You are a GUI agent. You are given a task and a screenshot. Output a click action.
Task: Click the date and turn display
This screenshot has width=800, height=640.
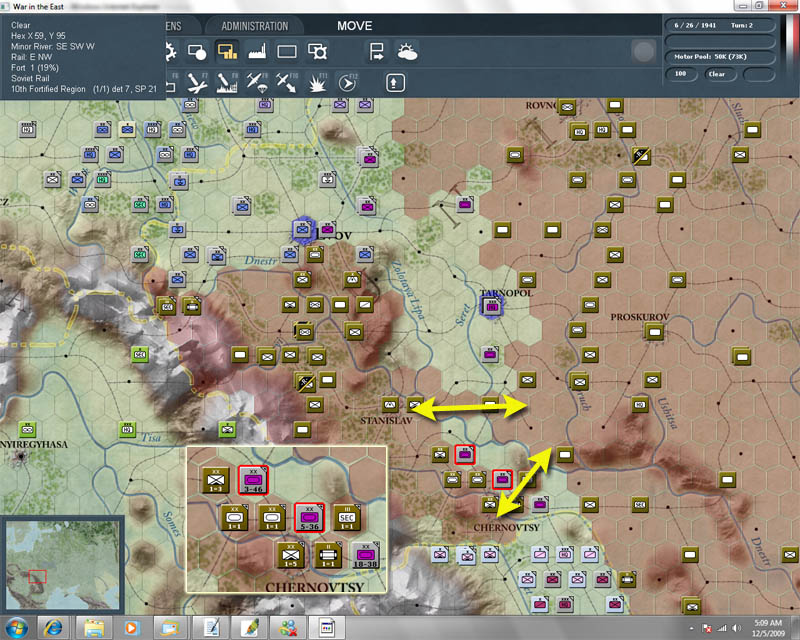[719, 26]
